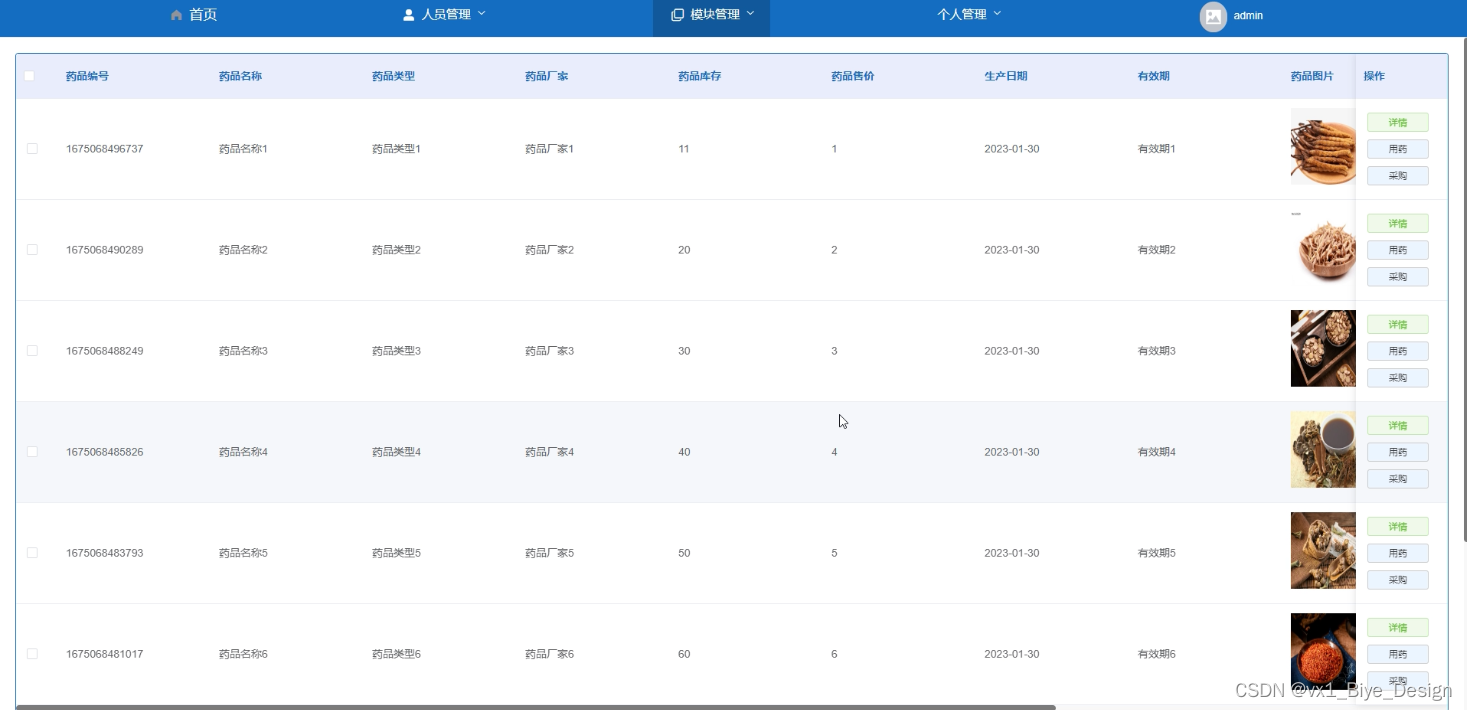The width and height of the screenshot is (1467, 710).
Task: Click the 药品类型 column header
Action: 394,76
